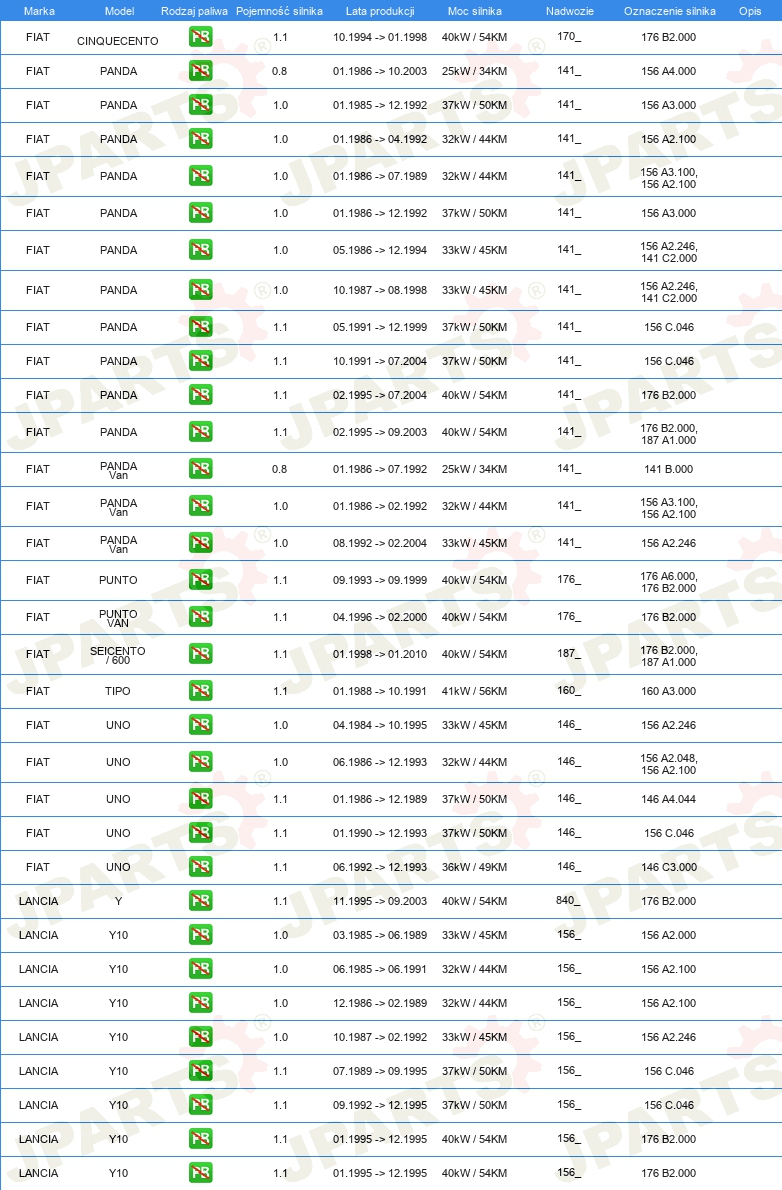Screen dimensions: 782x1190
Task: Click the fuel icon for PANDA 05.1986 -> 12.1994
Action: coord(200,250)
